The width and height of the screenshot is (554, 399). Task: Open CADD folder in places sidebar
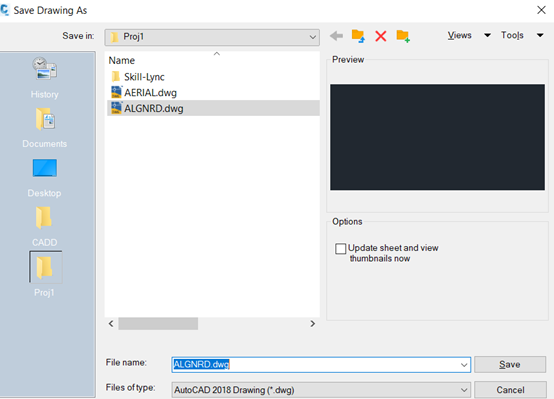click(x=45, y=227)
